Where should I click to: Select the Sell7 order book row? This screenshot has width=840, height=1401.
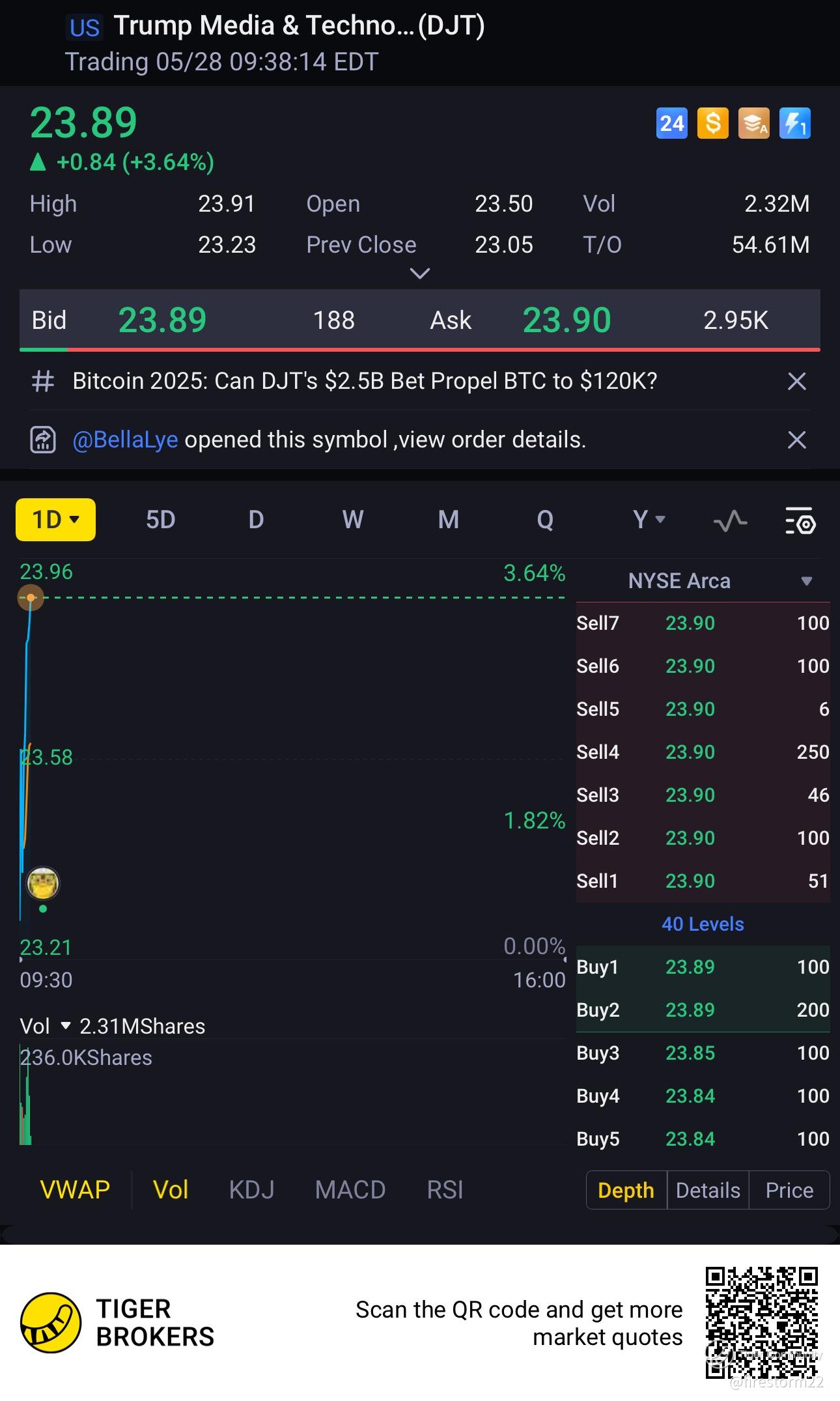tap(703, 623)
